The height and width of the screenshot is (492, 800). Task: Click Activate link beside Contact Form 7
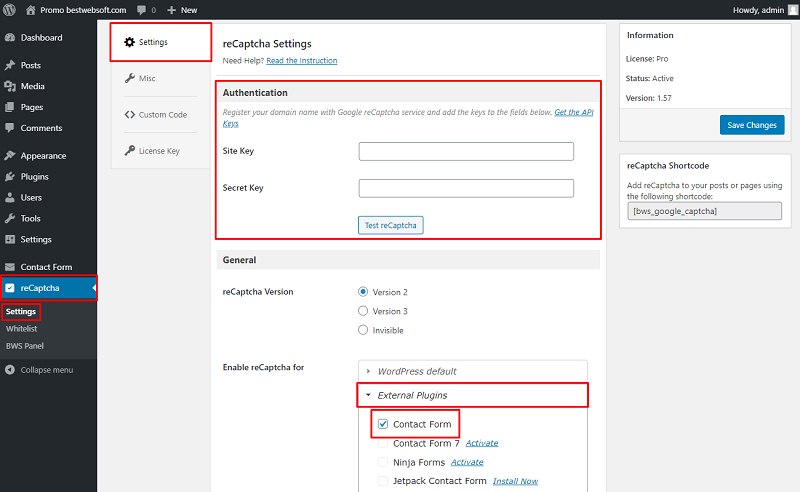click(482, 443)
